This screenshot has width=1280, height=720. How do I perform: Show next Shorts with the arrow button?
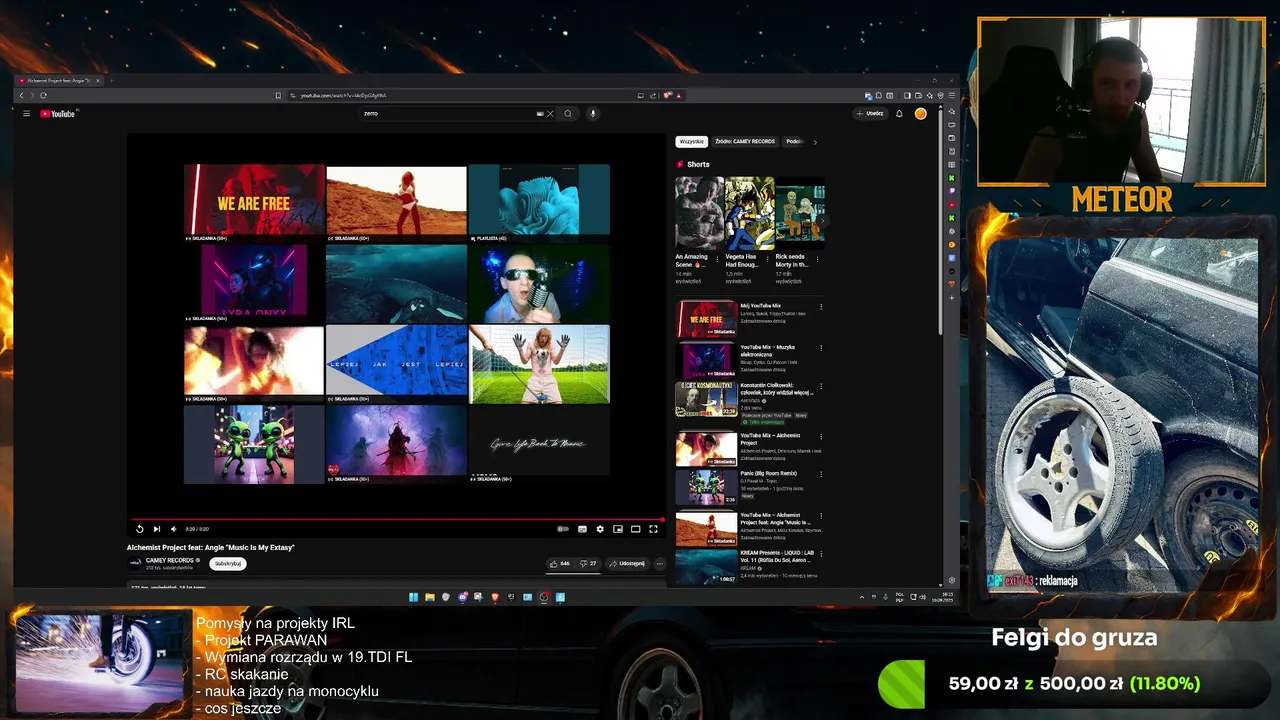821,219
